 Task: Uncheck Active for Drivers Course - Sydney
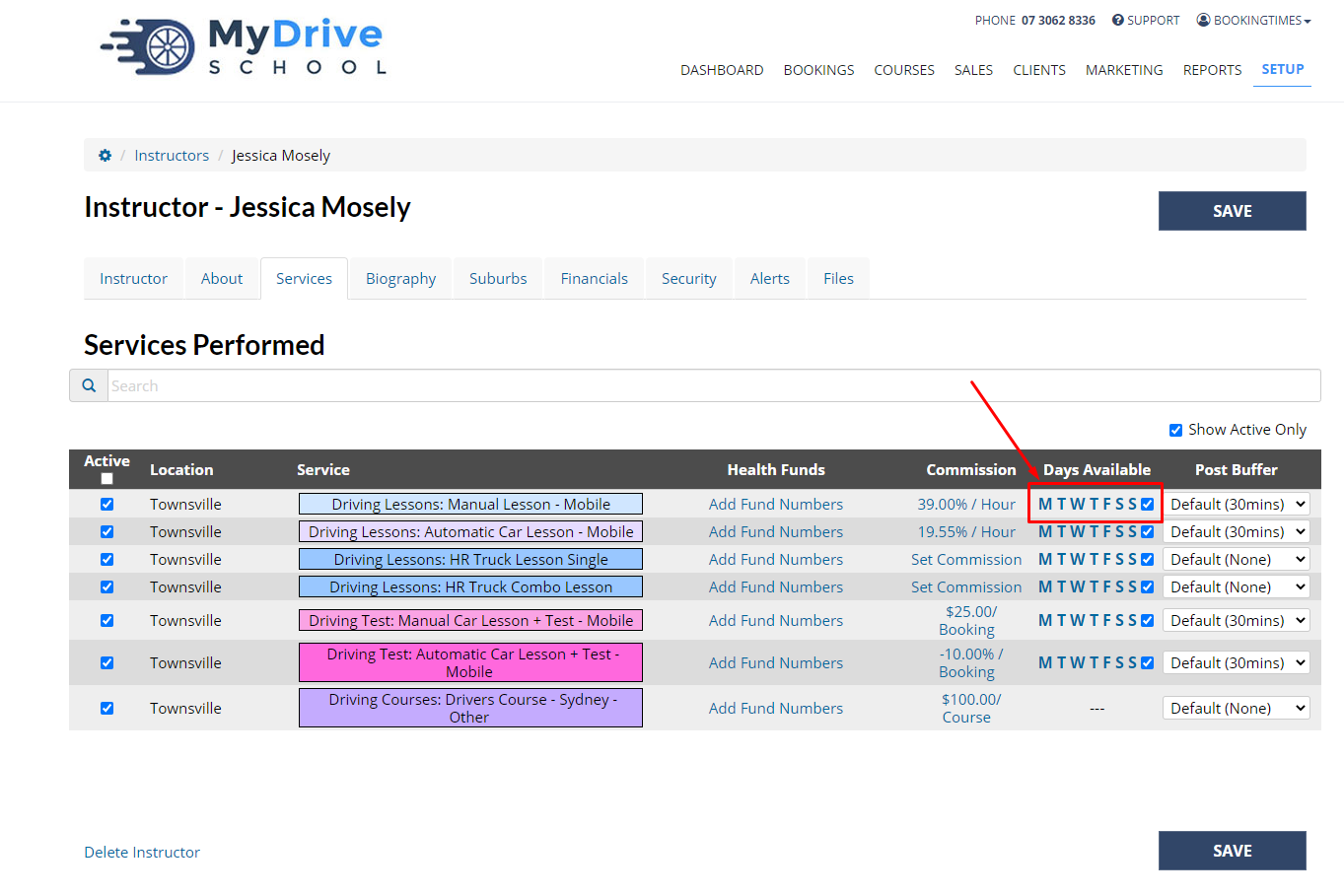click(106, 708)
